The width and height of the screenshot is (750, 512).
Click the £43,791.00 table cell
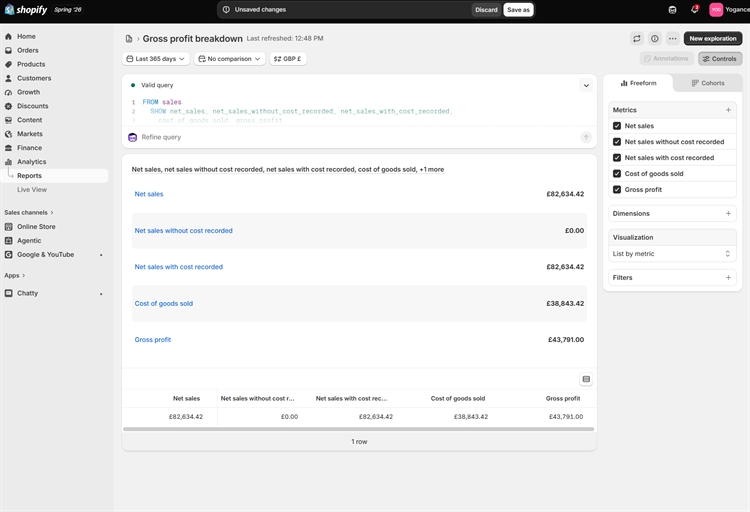click(566, 417)
